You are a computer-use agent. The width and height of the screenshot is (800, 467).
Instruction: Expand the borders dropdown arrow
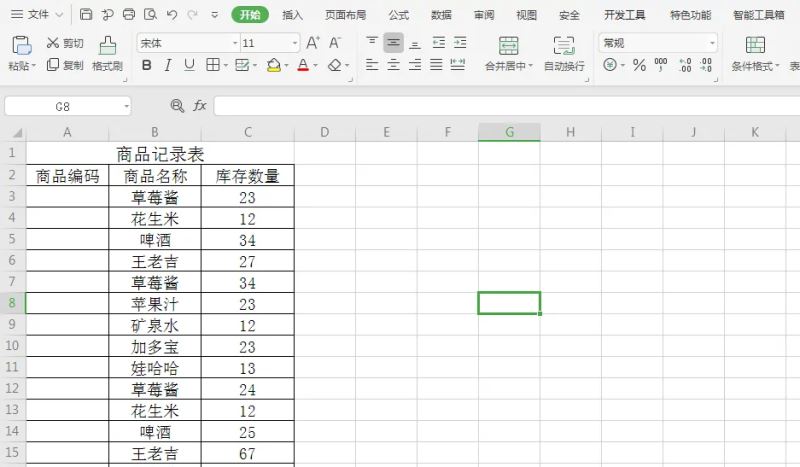pyautogui.click(x=226, y=65)
